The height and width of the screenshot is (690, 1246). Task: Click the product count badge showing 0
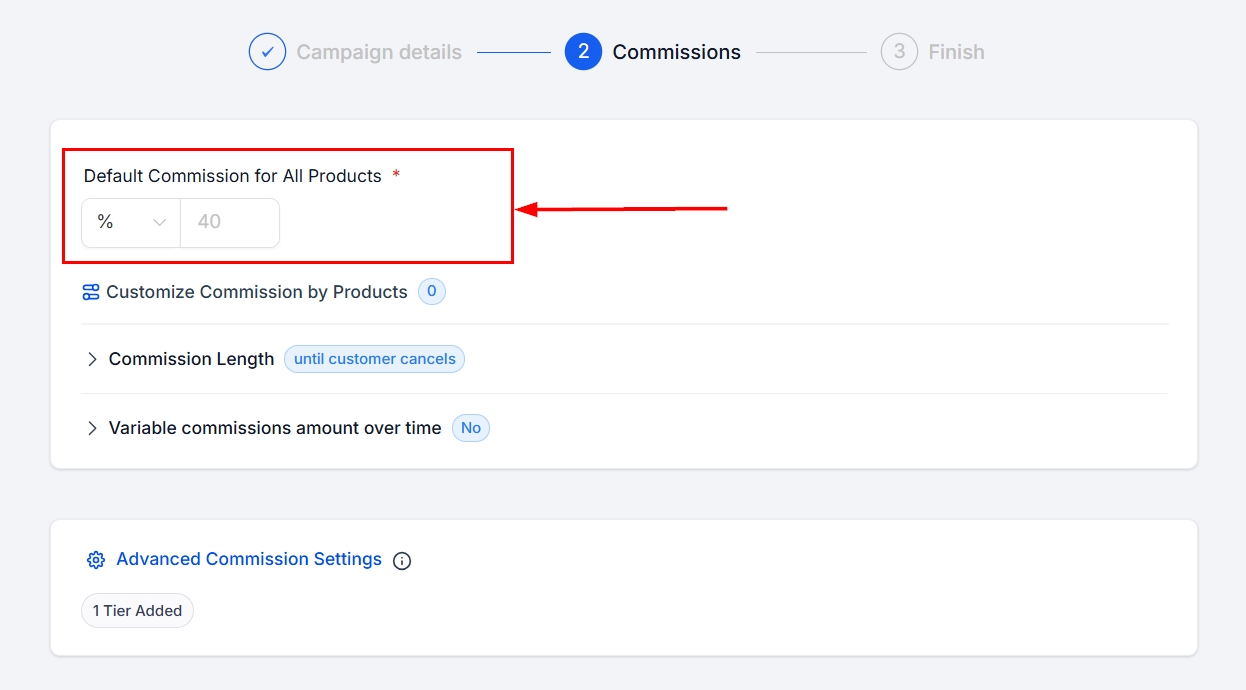(x=431, y=292)
